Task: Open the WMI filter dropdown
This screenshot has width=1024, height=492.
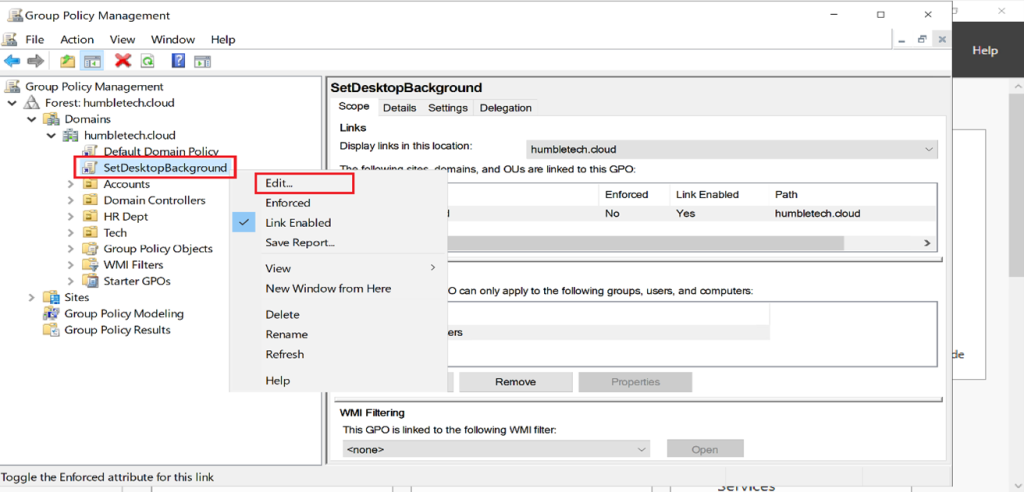Action: point(640,450)
